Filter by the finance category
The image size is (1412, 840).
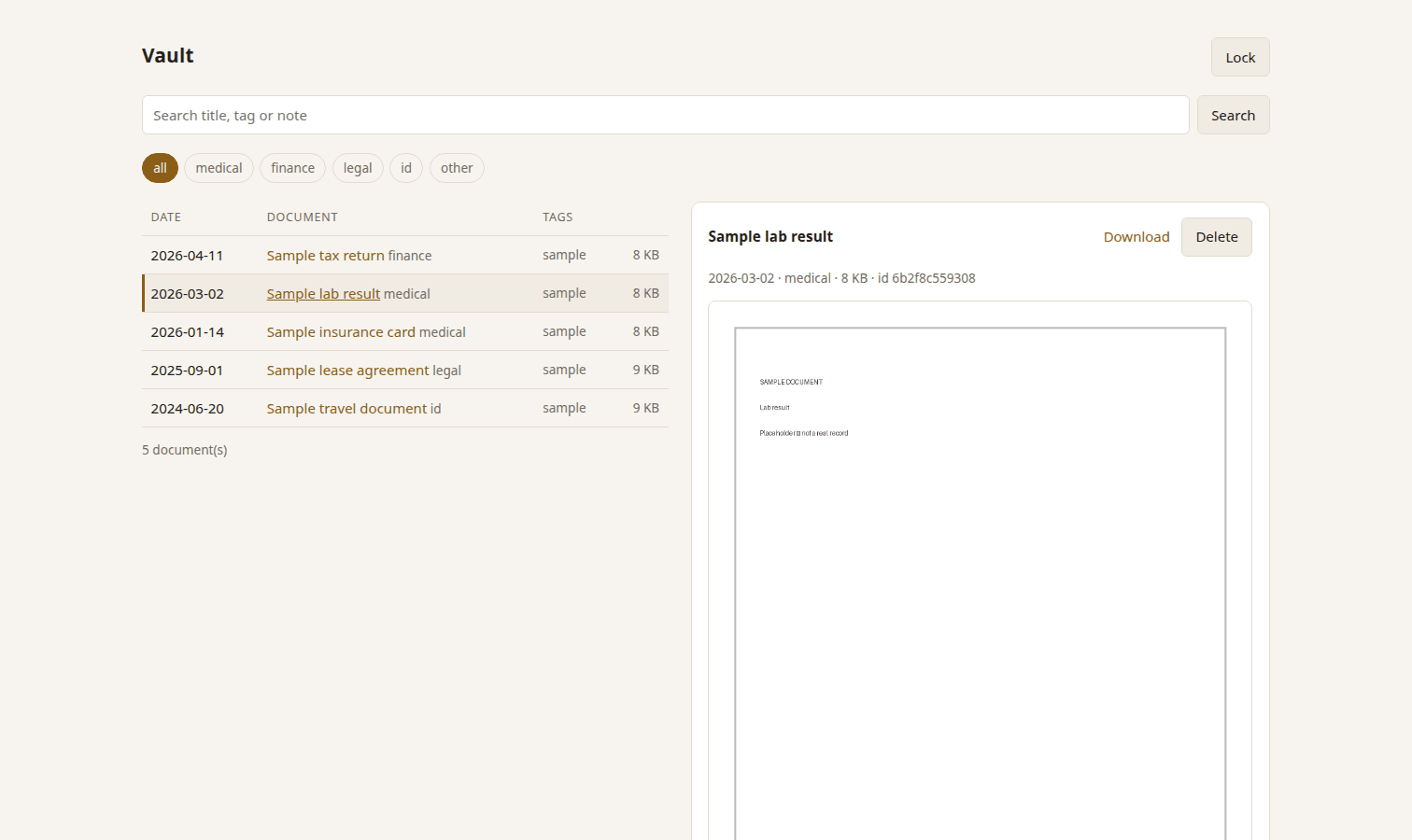pyautogui.click(x=292, y=168)
